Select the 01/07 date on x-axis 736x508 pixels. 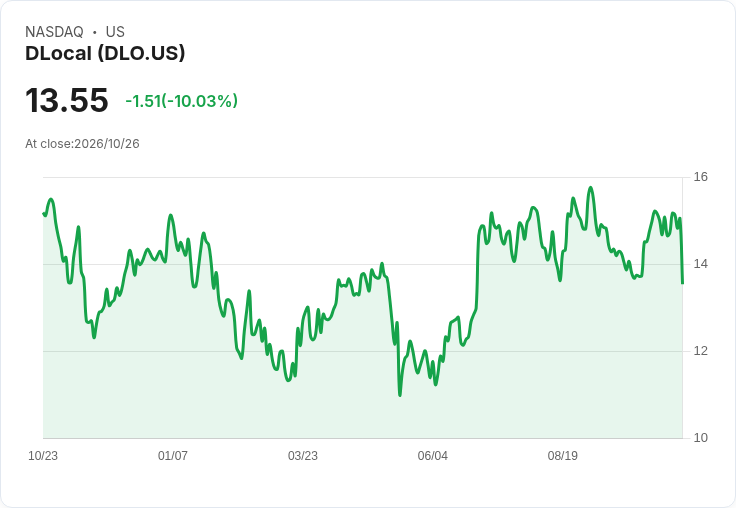pyautogui.click(x=173, y=455)
